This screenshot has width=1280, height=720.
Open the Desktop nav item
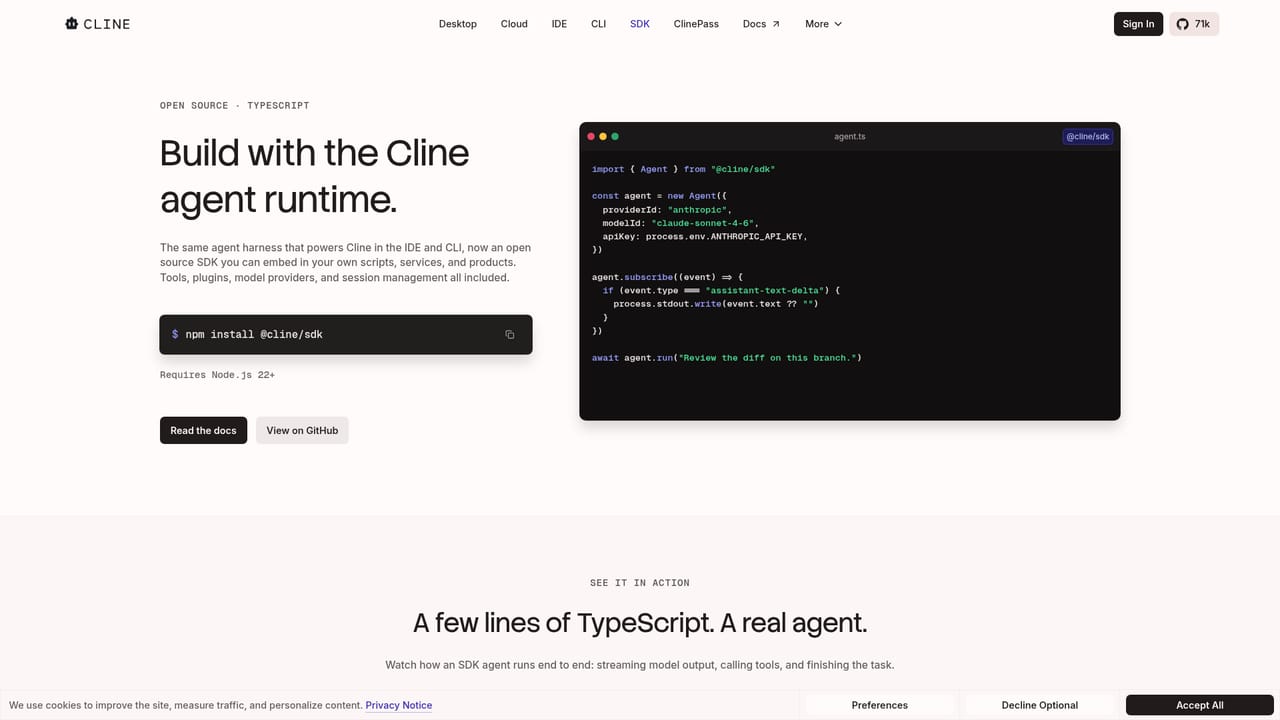coord(458,24)
